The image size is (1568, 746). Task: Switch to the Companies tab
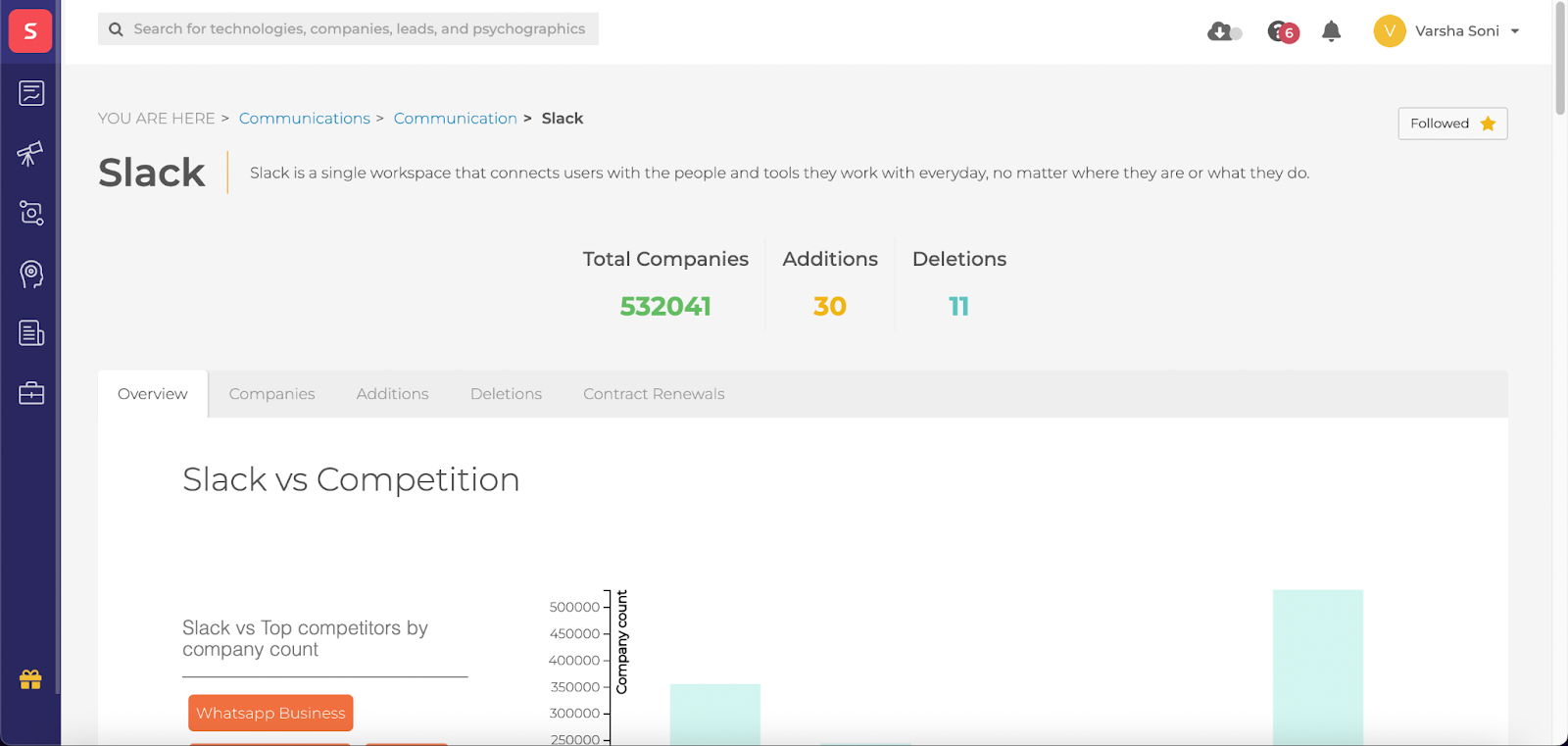tap(272, 394)
